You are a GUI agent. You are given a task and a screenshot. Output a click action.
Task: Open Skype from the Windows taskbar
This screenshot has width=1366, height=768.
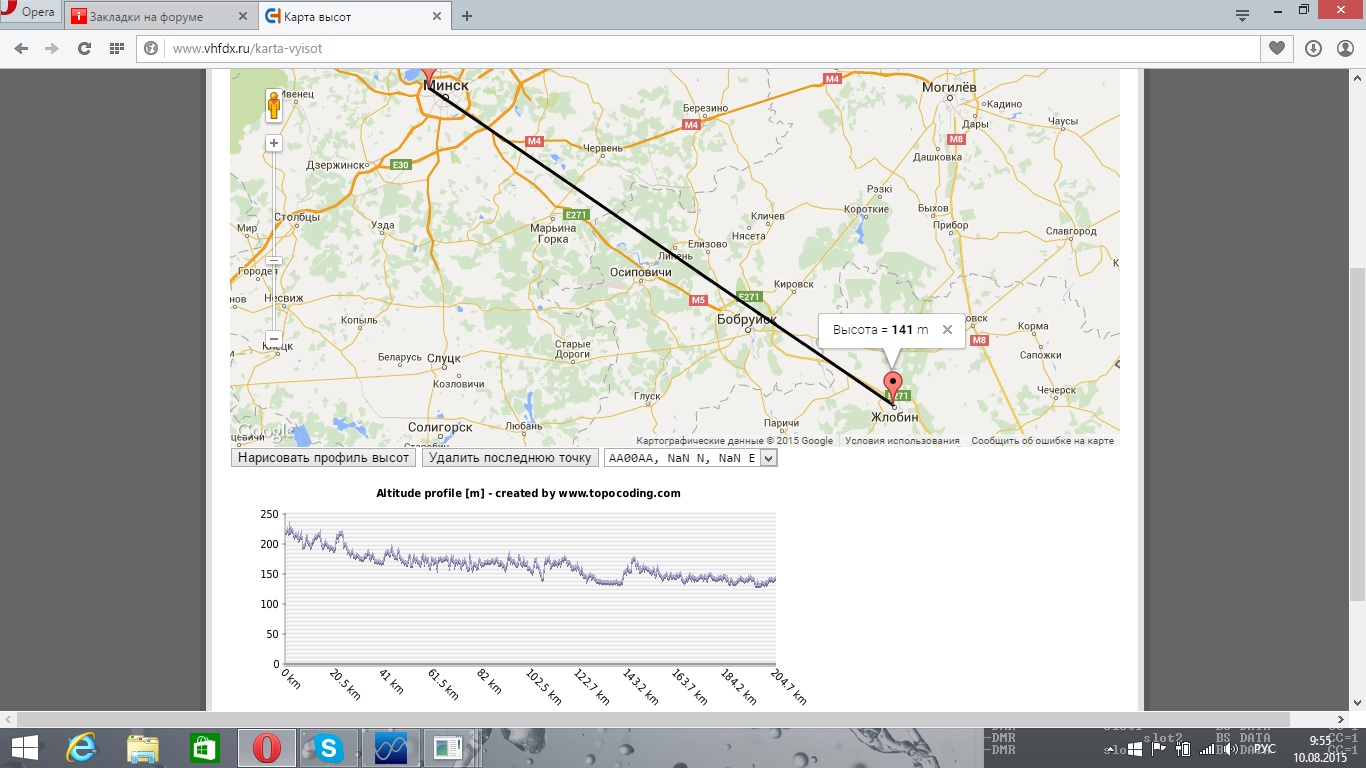coord(327,748)
